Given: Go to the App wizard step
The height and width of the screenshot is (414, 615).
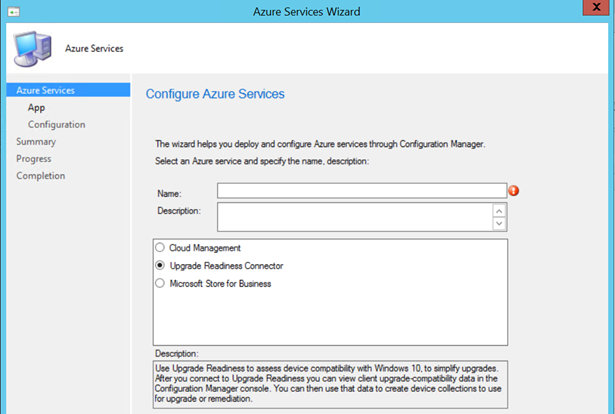Looking at the screenshot, I should pyautogui.click(x=36, y=107).
